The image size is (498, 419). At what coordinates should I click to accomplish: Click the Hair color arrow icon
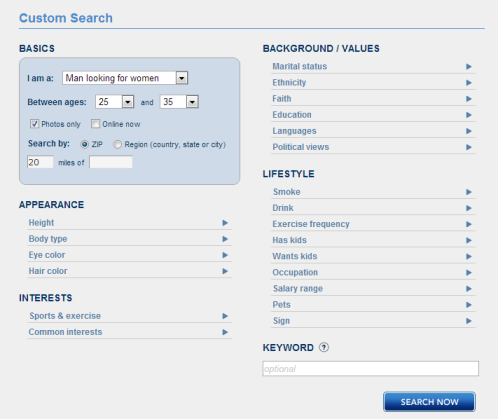coord(225,271)
